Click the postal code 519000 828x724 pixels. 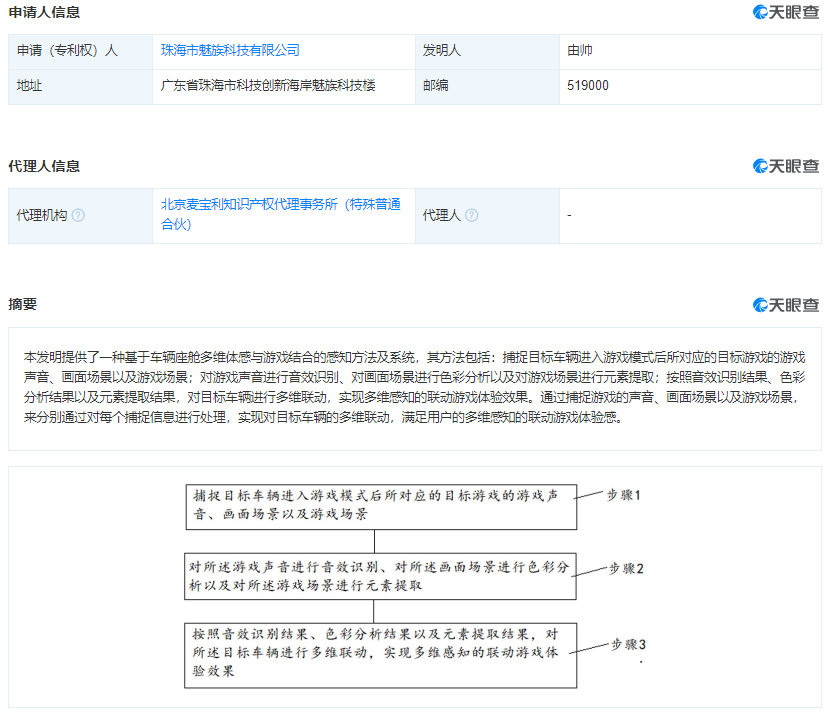pos(587,86)
